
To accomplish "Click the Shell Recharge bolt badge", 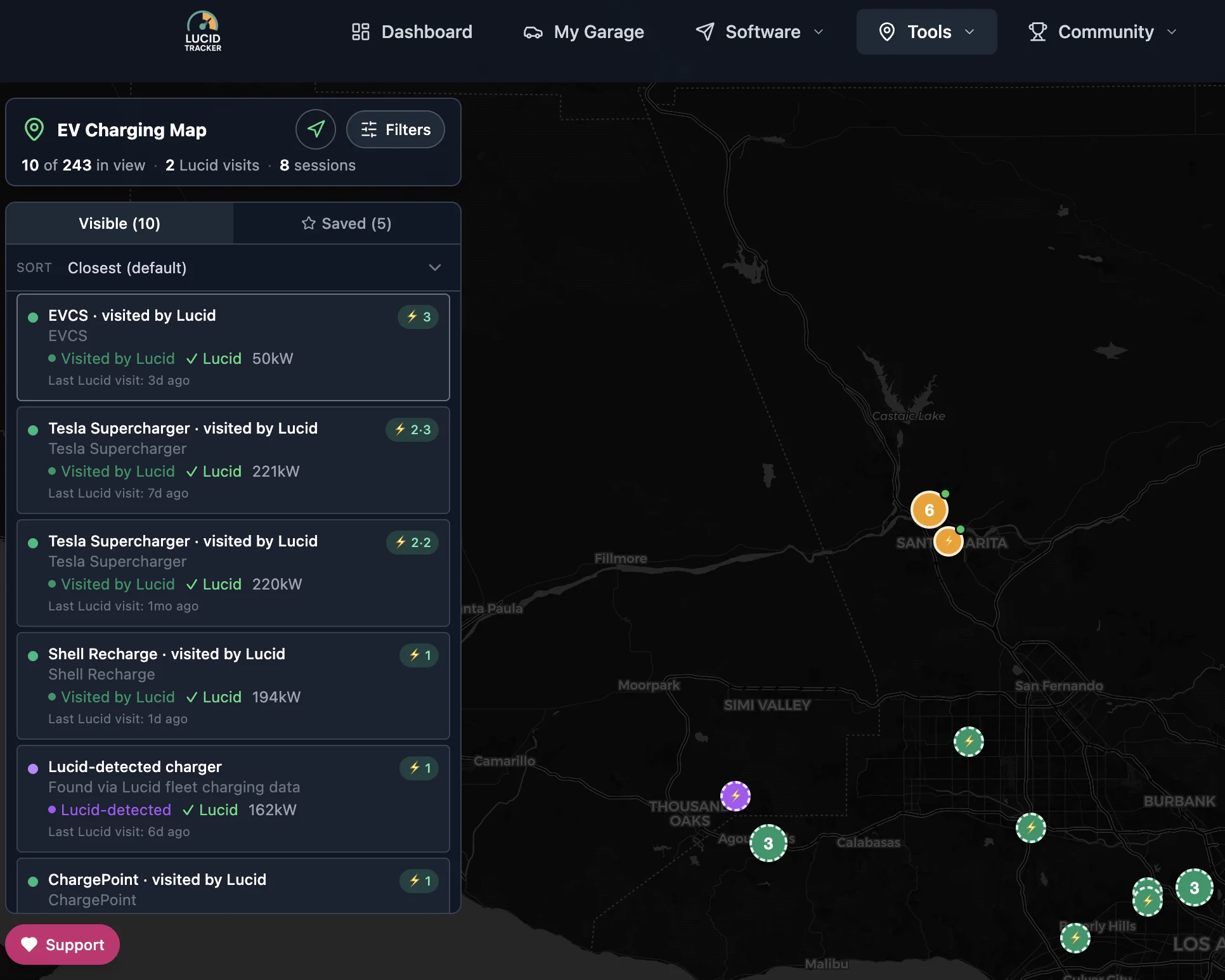I will click(x=419, y=655).
